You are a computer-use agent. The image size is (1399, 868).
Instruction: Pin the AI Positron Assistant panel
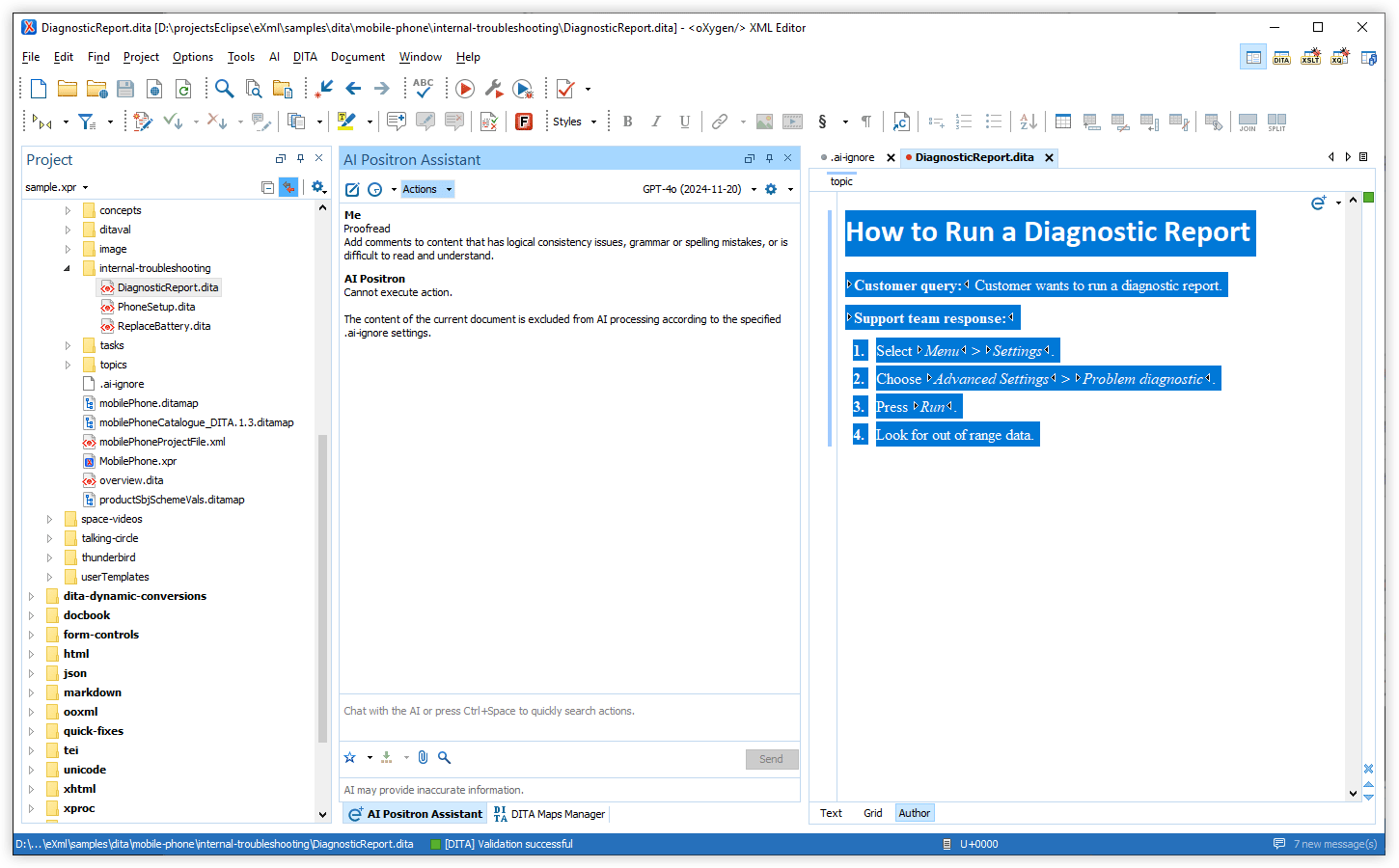769,158
